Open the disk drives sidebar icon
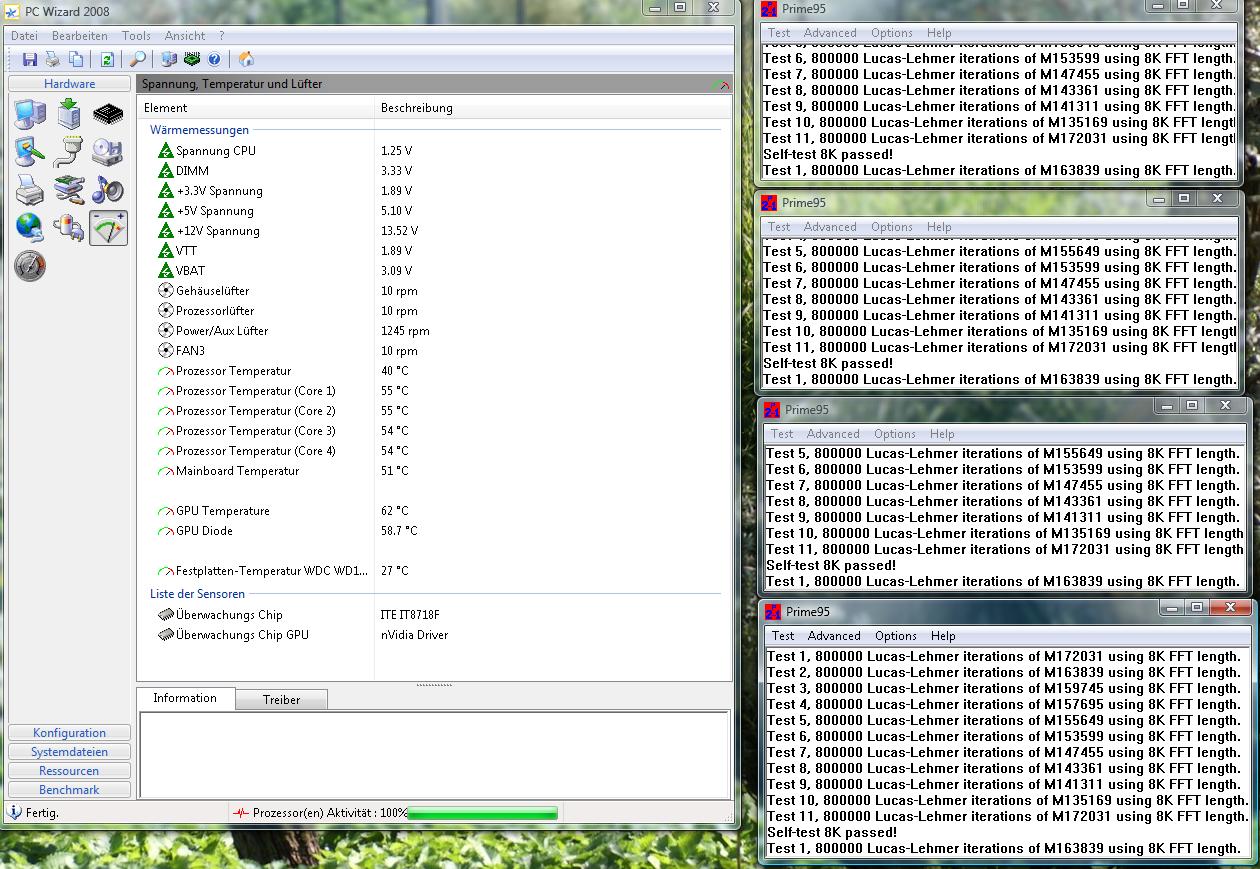1260x869 pixels. 108,152
